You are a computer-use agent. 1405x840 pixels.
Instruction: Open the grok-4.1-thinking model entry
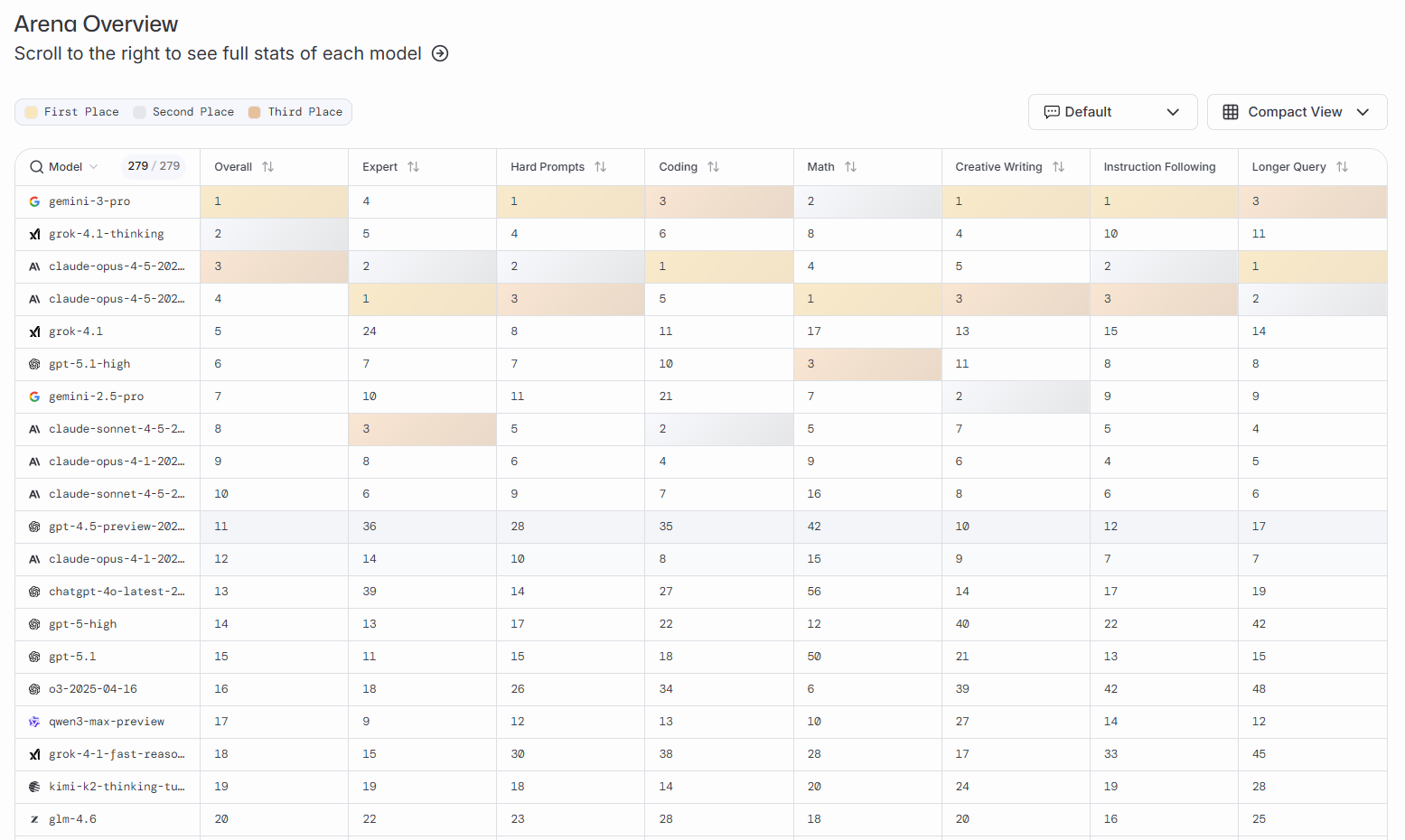click(106, 234)
